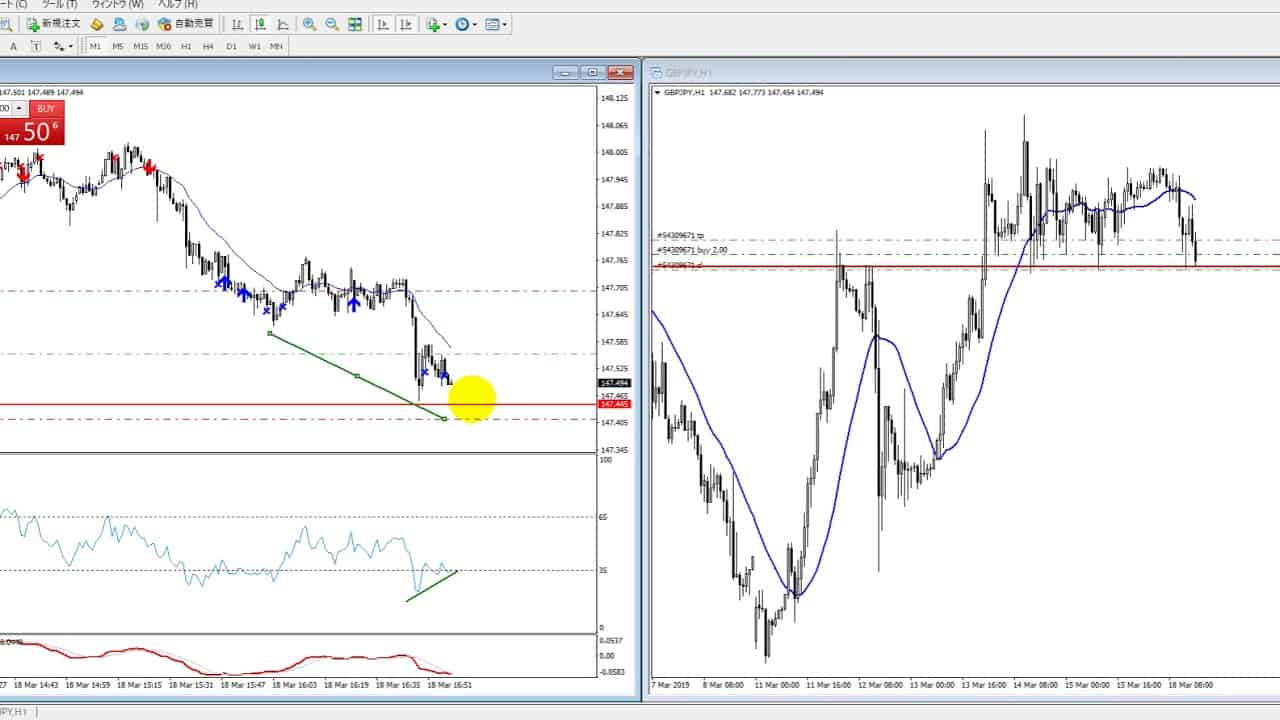The width and height of the screenshot is (1280, 720).
Task: Select the text label T tool
Action: pos(36,46)
